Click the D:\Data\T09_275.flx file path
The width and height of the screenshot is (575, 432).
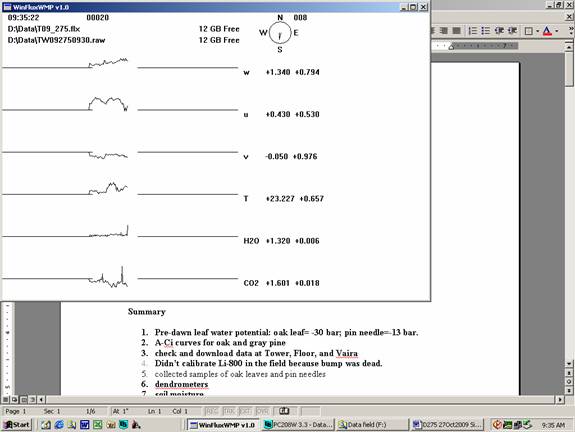click(44, 29)
